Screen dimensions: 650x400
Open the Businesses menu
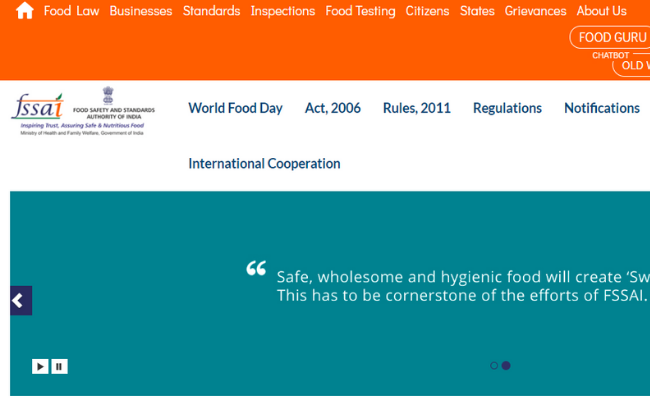(141, 11)
